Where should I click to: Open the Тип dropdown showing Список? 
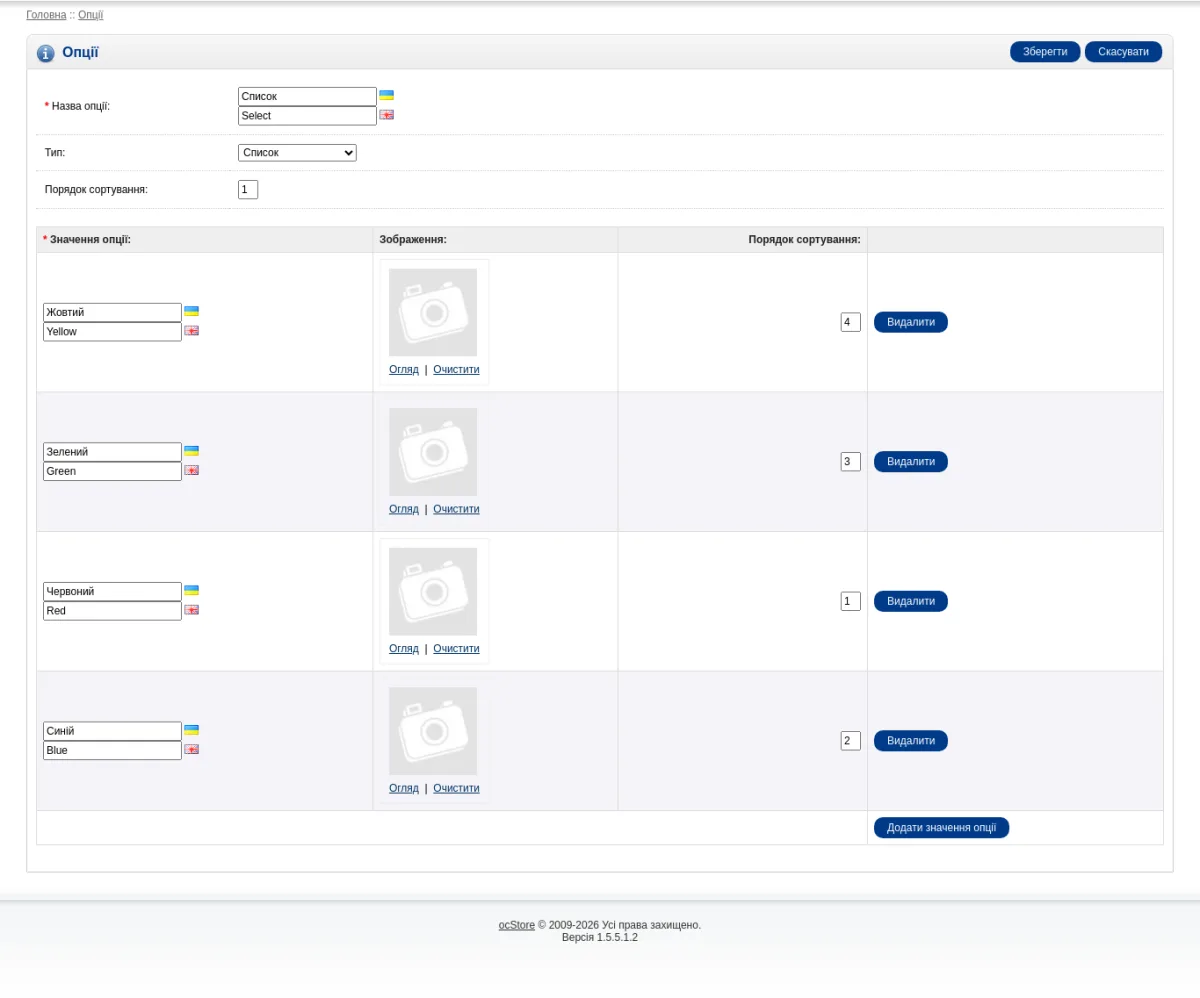click(x=297, y=153)
